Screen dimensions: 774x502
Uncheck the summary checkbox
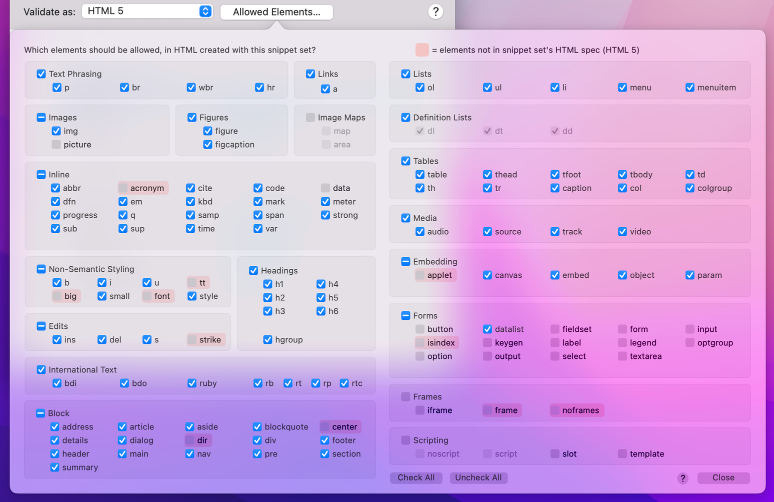point(55,467)
